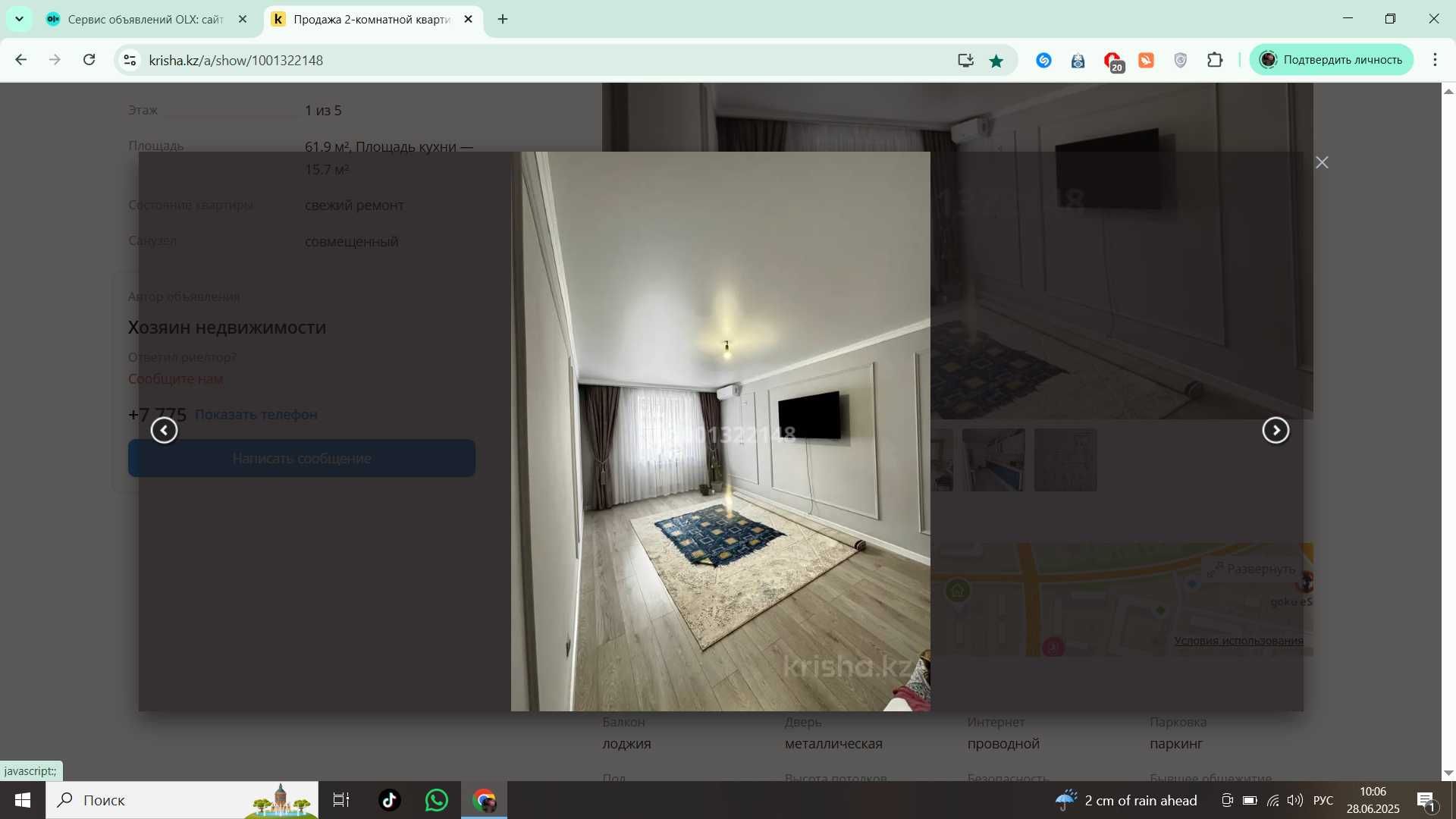Bookmark this page with star icon
1456x819 pixels.
tap(996, 61)
